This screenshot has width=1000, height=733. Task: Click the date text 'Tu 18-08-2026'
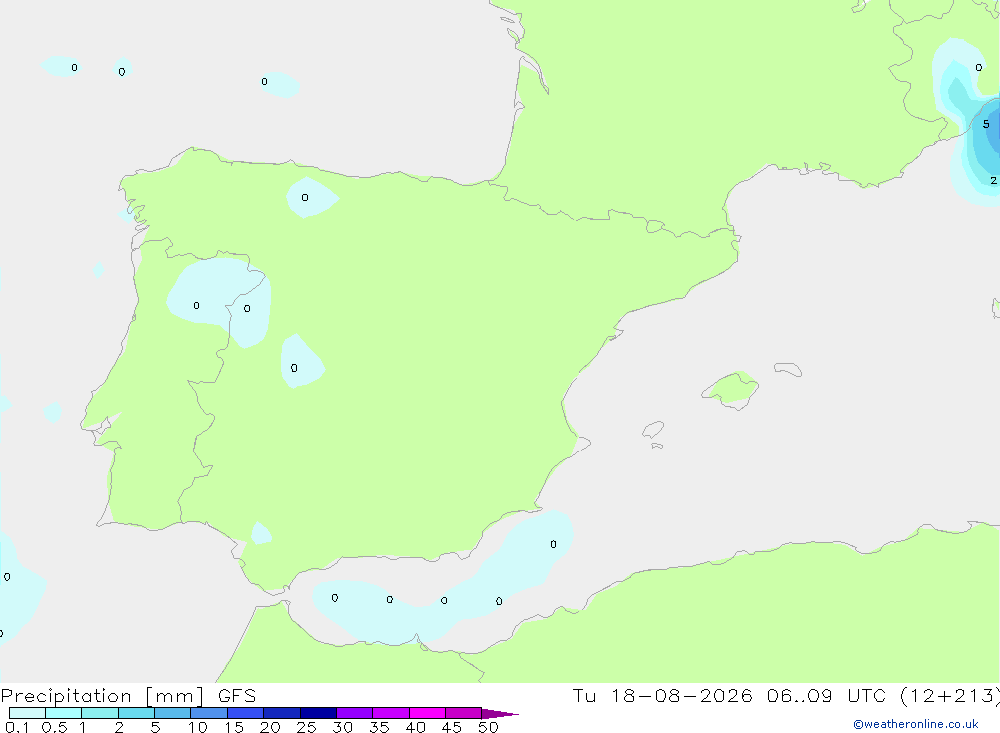[662, 696]
